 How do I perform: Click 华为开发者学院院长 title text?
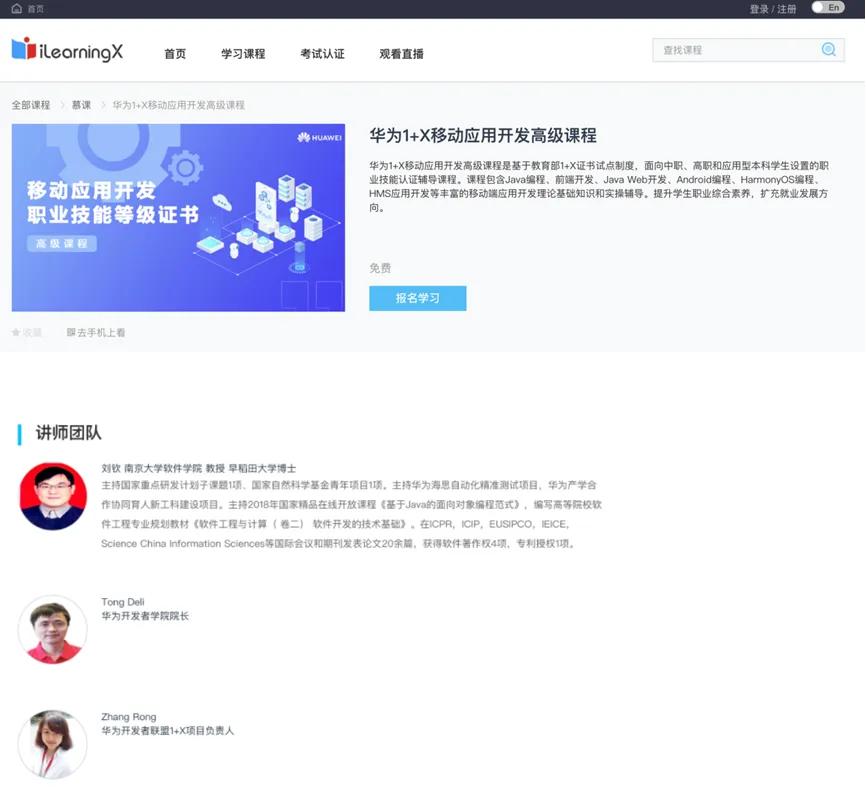pos(145,616)
